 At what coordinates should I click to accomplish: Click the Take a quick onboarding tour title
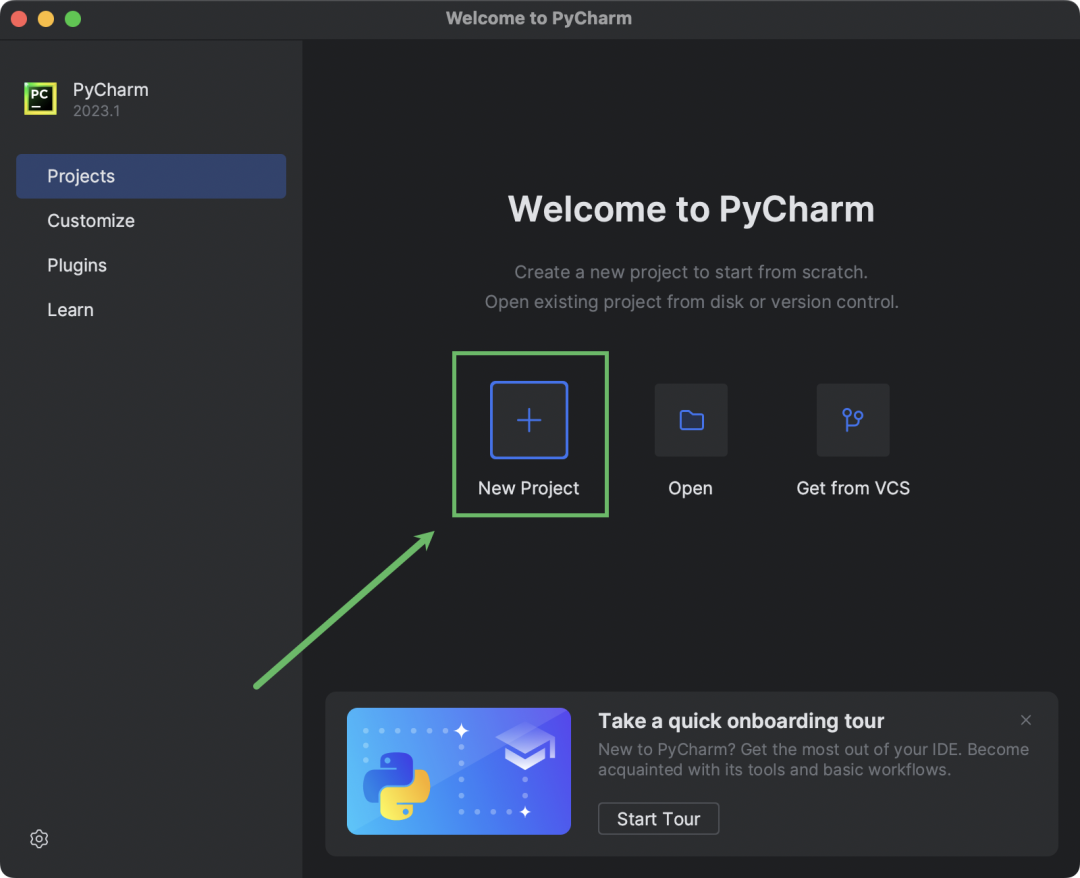[740, 721]
